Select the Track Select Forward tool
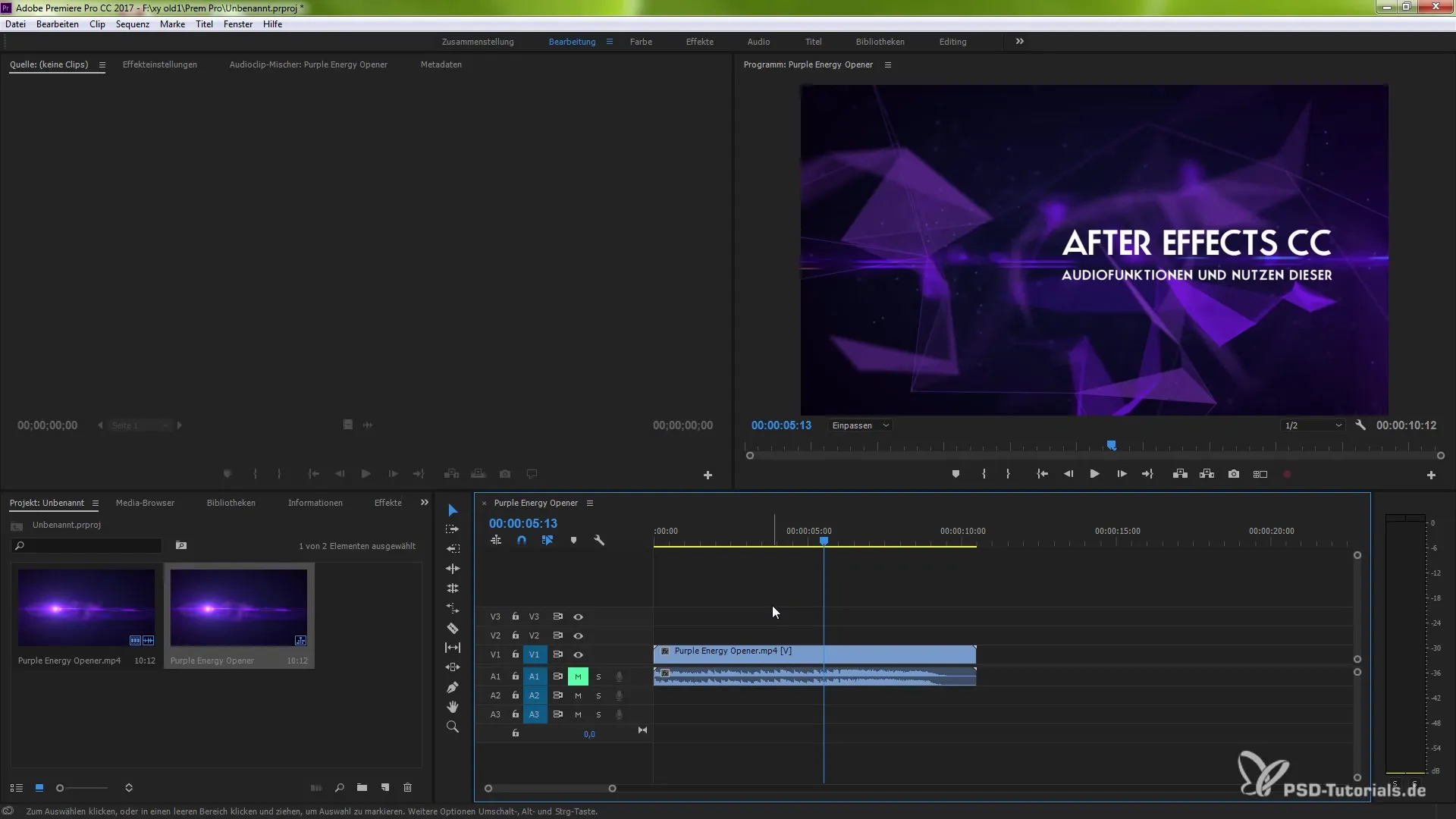 pyautogui.click(x=453, y=529)
